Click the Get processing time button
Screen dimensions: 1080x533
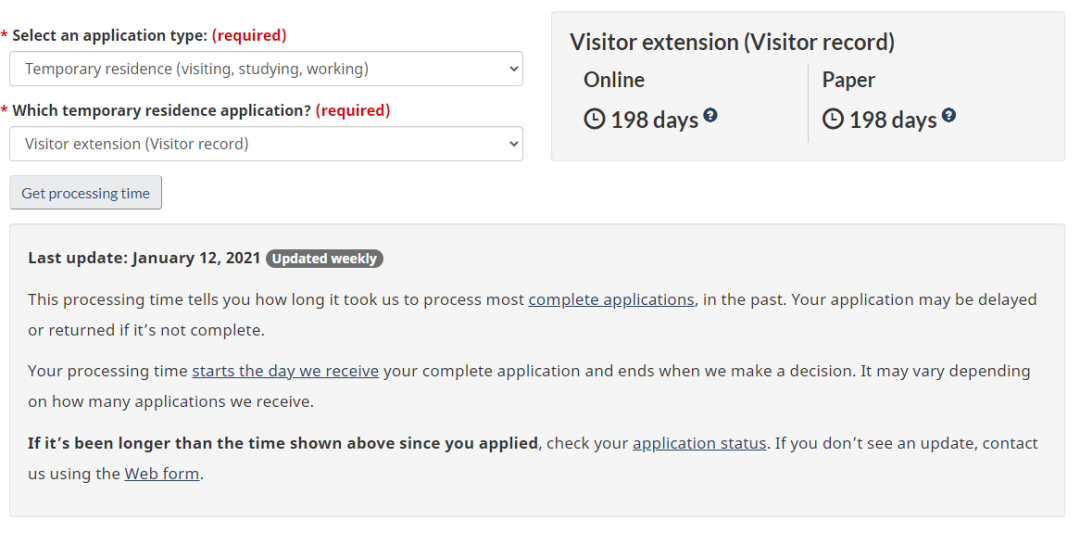click(x=85, y=193)
